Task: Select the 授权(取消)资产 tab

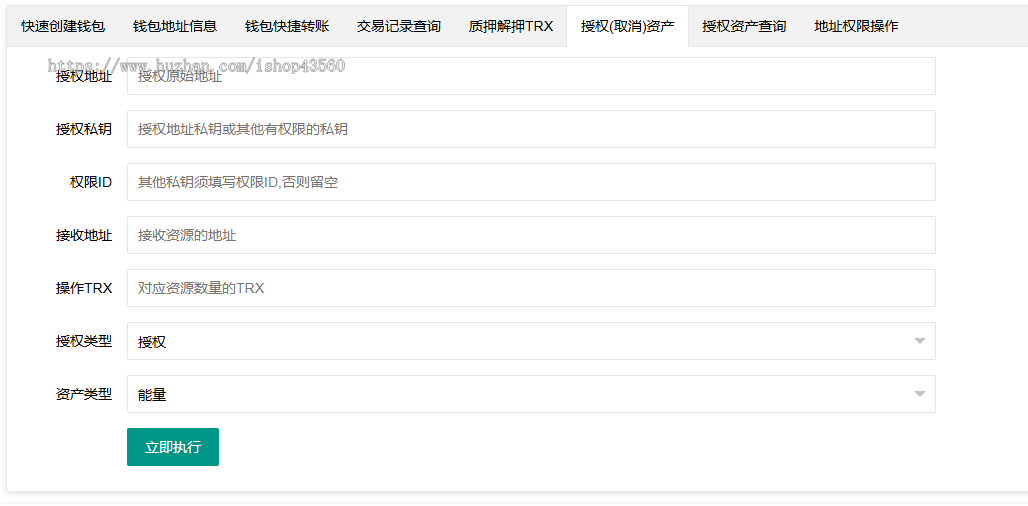Action: coord(627,26)
